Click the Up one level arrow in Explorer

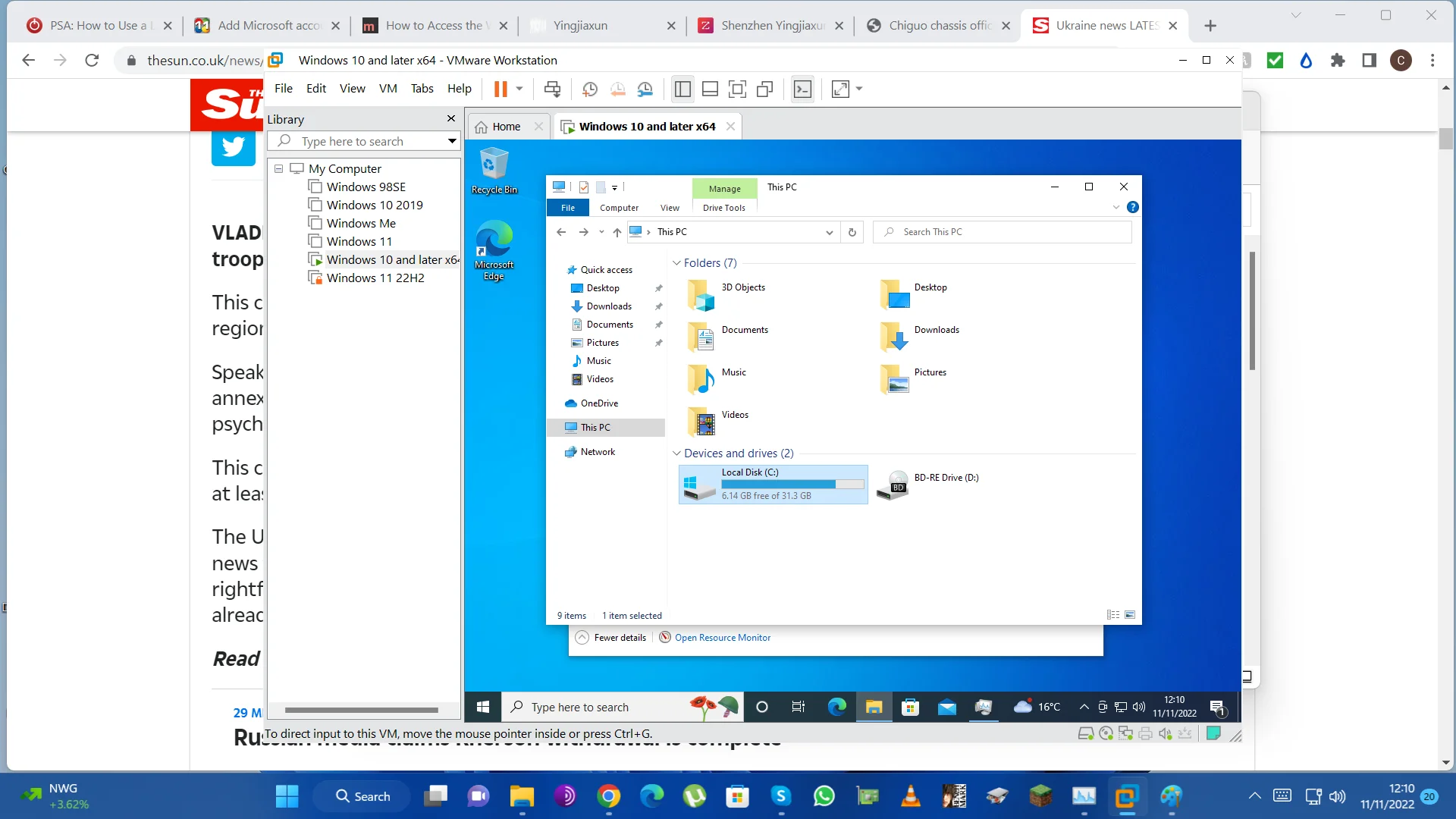[617, 232]
